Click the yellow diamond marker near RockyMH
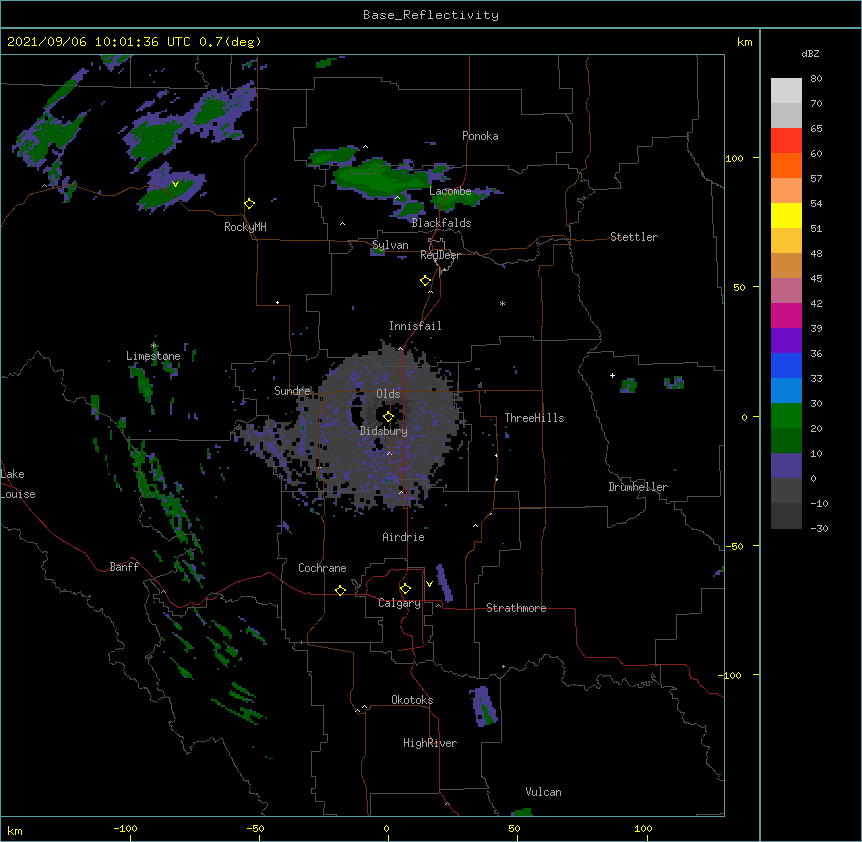Image resolution: width=862 pixels, height=842 pixels. [249, 204]
